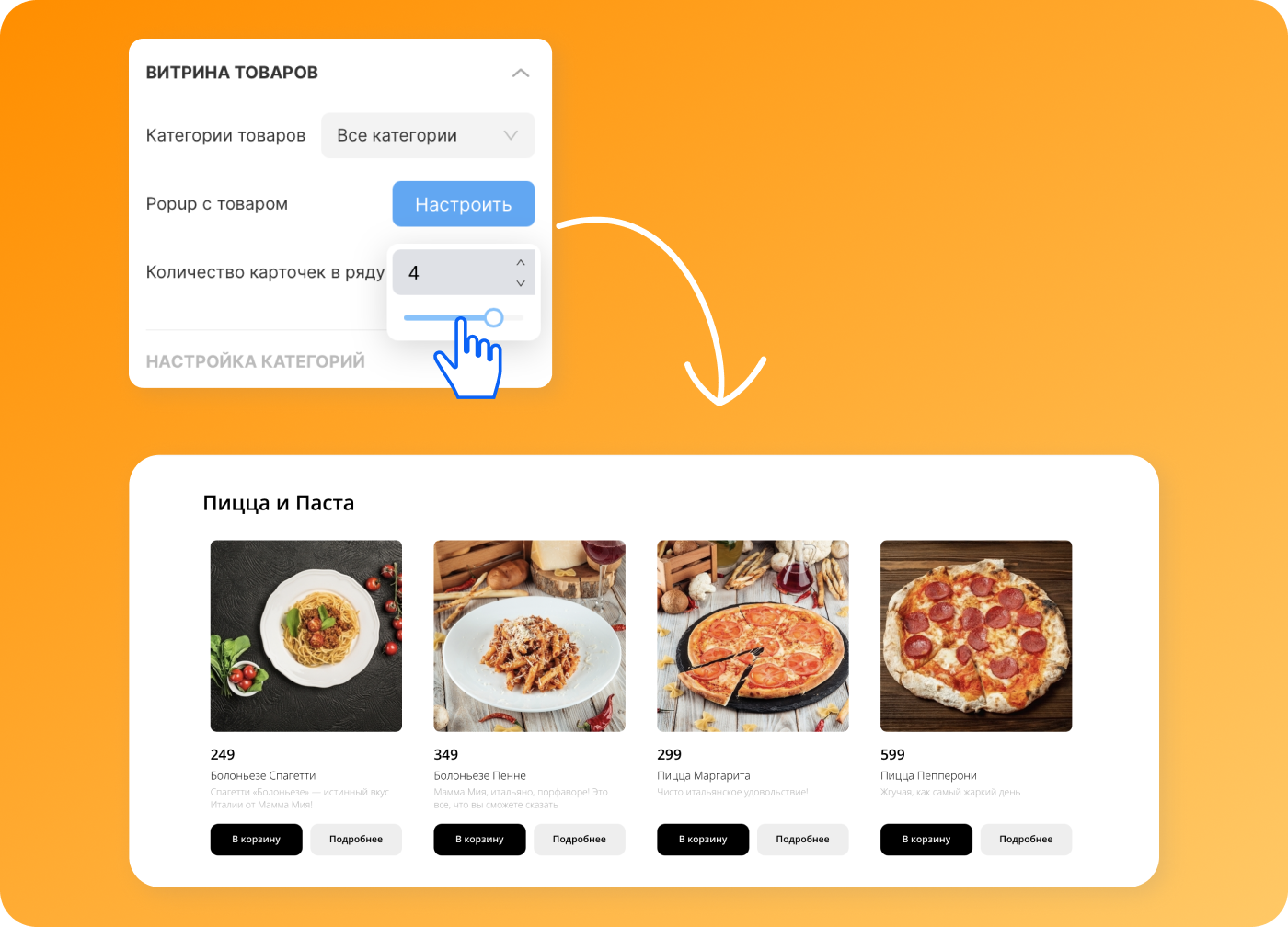This screenshot has width=1288, height=927.
Task: Click the Настроить popup button
Action: (x=464, y=204)
